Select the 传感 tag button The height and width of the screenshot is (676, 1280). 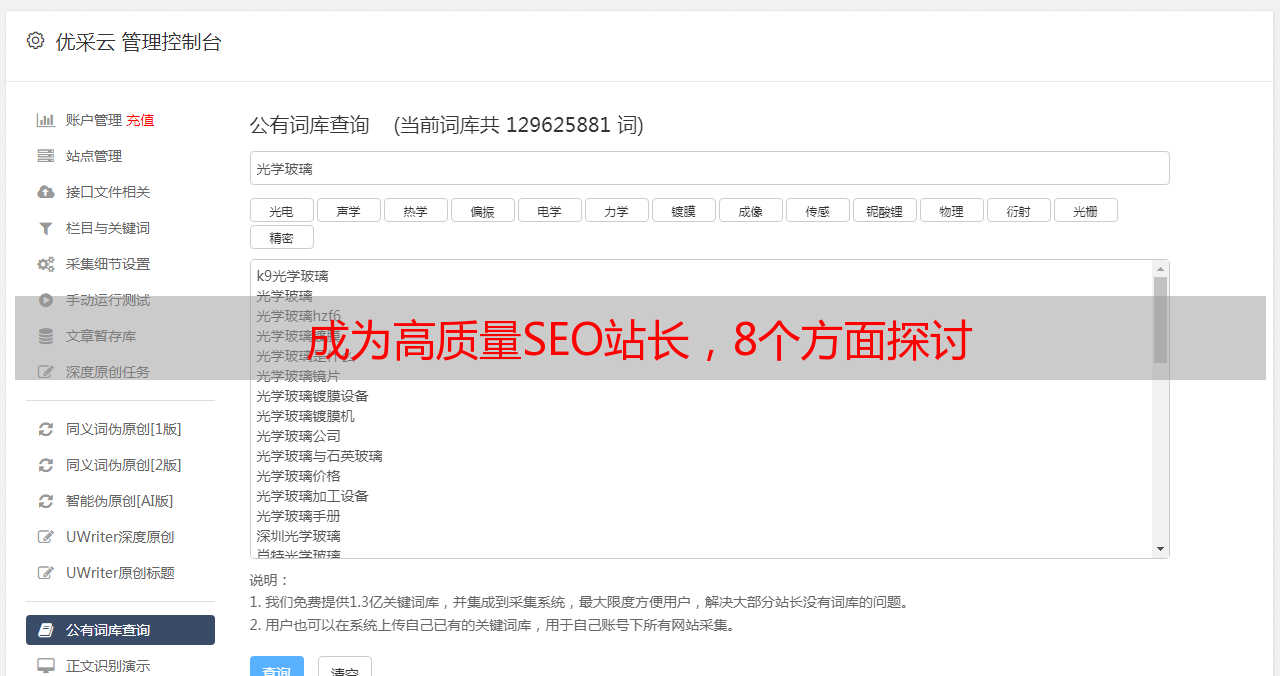(817, 210)
